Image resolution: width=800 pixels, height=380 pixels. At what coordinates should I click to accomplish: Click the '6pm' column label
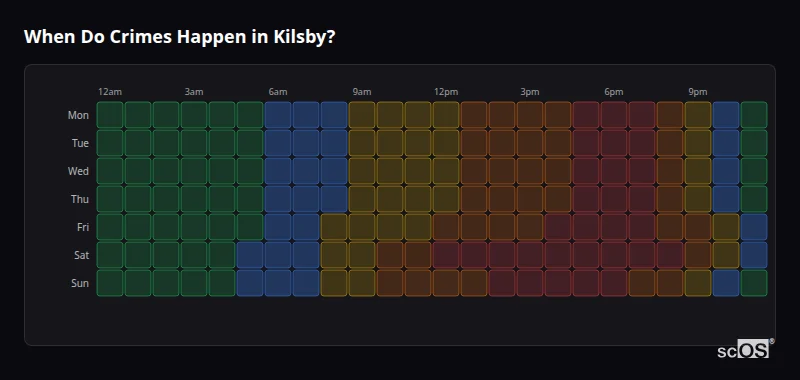[x=614, y=92]
